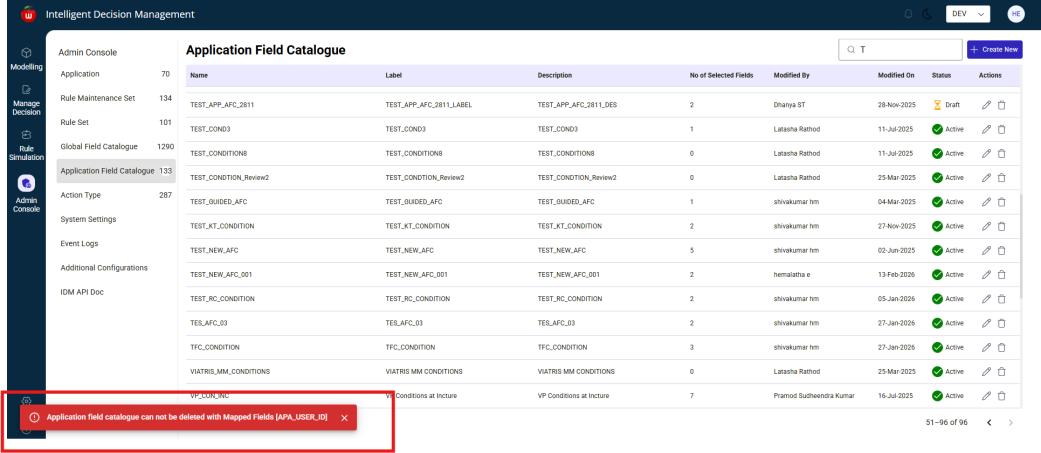
Task: Open the HE user profile avatar
Action: point(1016,14)
